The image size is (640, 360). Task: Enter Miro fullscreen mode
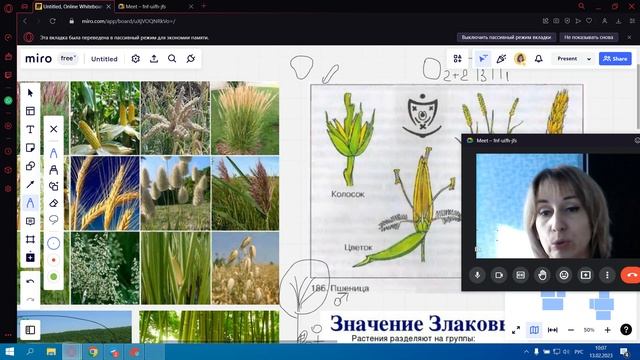[516, 330]
